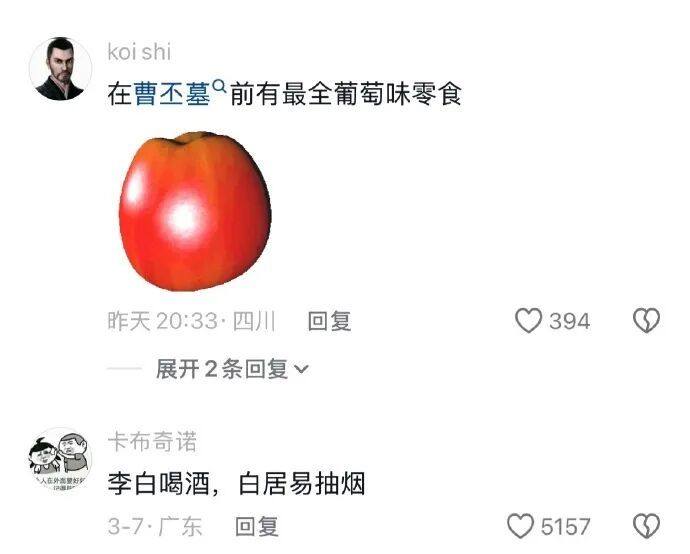
Task: Dislike koi shi's comment via broken heart
Action: coord(646,320)
